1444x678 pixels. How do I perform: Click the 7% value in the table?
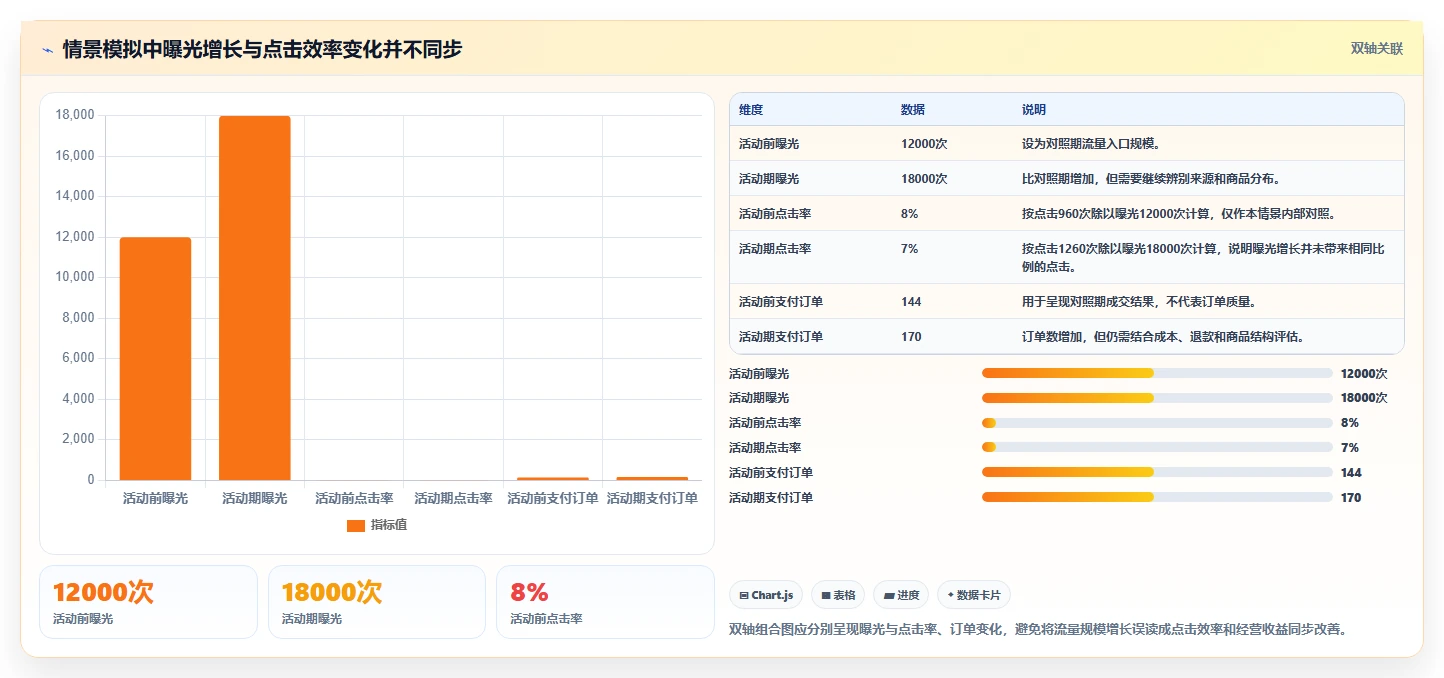(910, 249)
